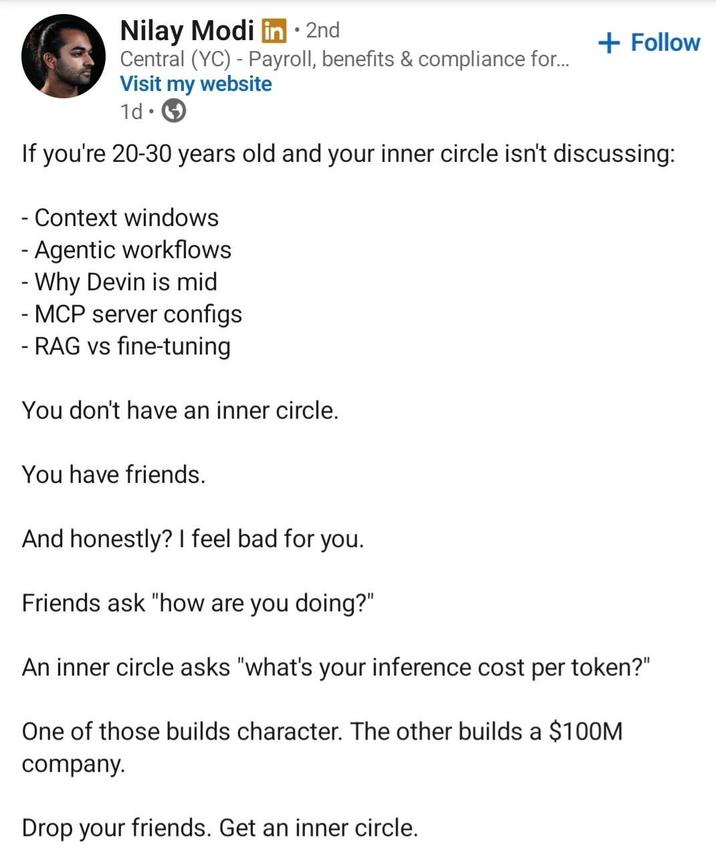Open the 'Visit my website' link
716x848 pixels.
[x=195, y=85]
